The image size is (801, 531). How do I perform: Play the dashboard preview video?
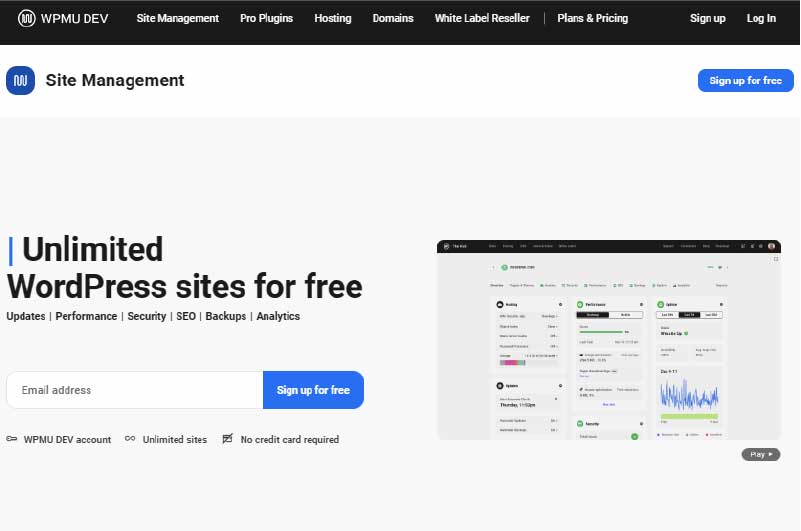[x=761, y=454]
